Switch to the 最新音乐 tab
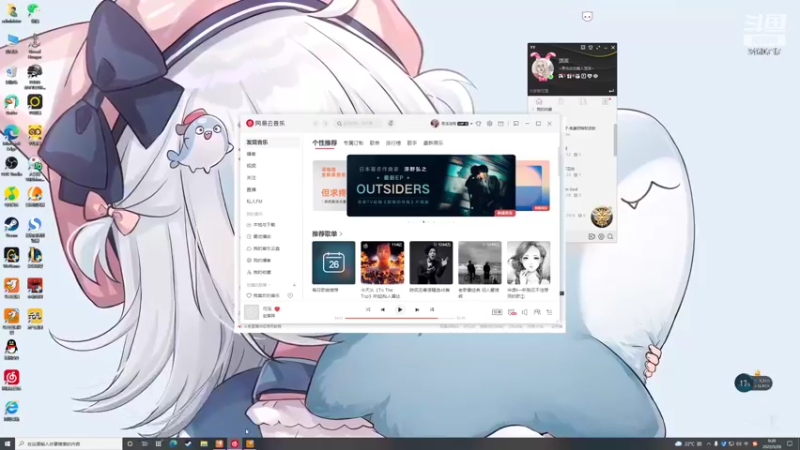800x450 pixels. coord(433,143)
